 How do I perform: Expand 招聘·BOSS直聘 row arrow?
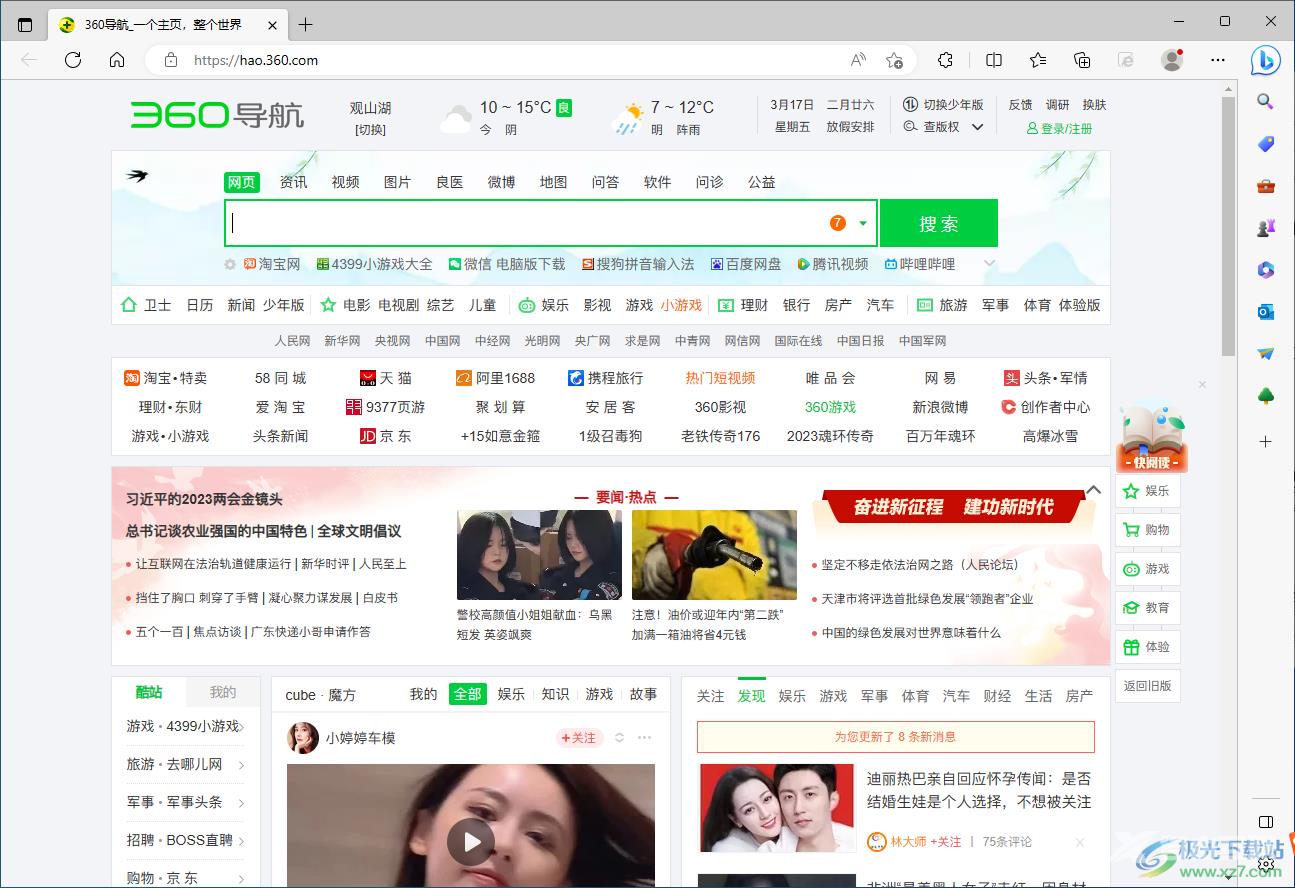pos(241,841)
